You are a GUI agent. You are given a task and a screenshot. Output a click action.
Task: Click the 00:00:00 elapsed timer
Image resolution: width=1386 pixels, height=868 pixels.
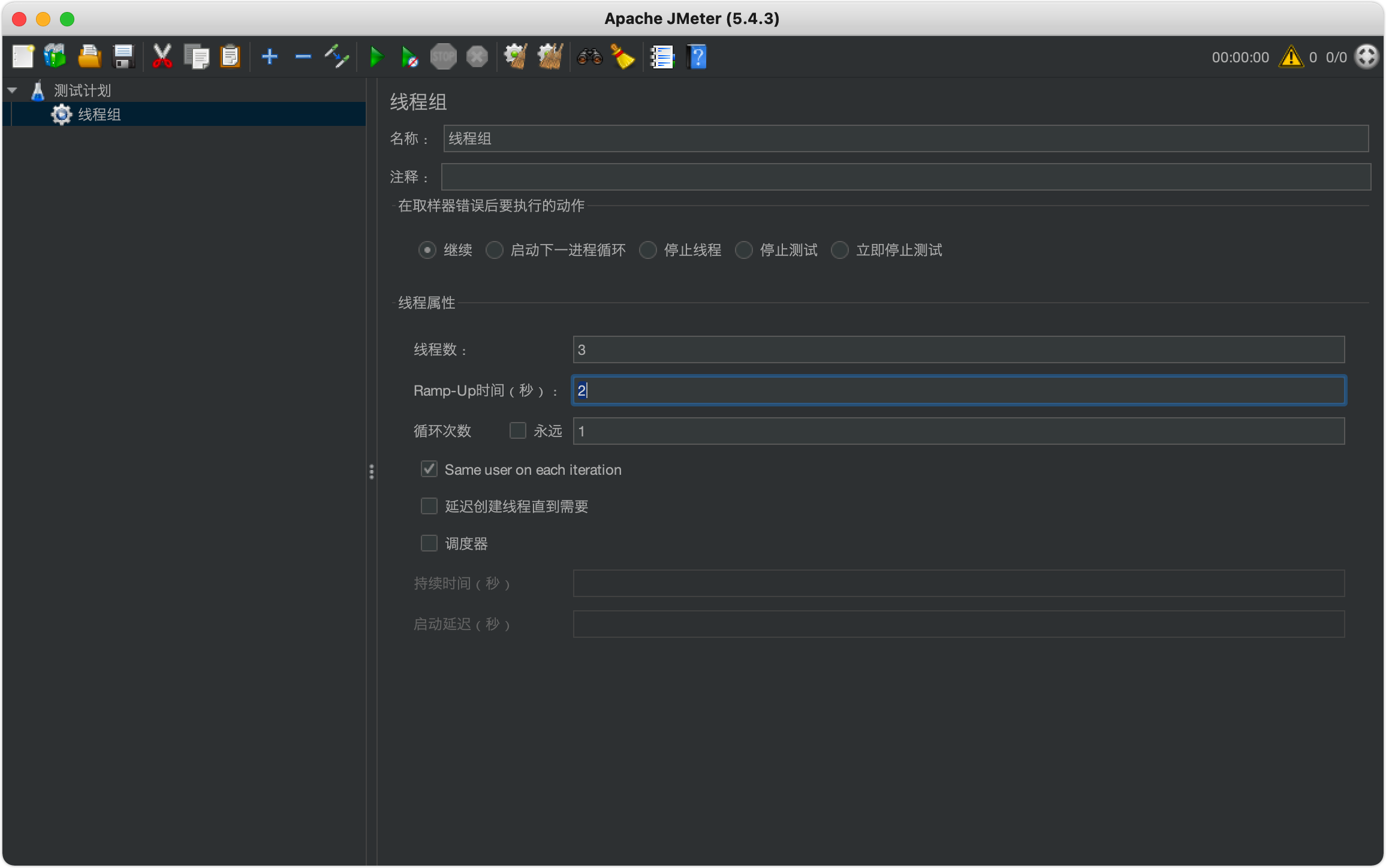tap(1240, 58)
